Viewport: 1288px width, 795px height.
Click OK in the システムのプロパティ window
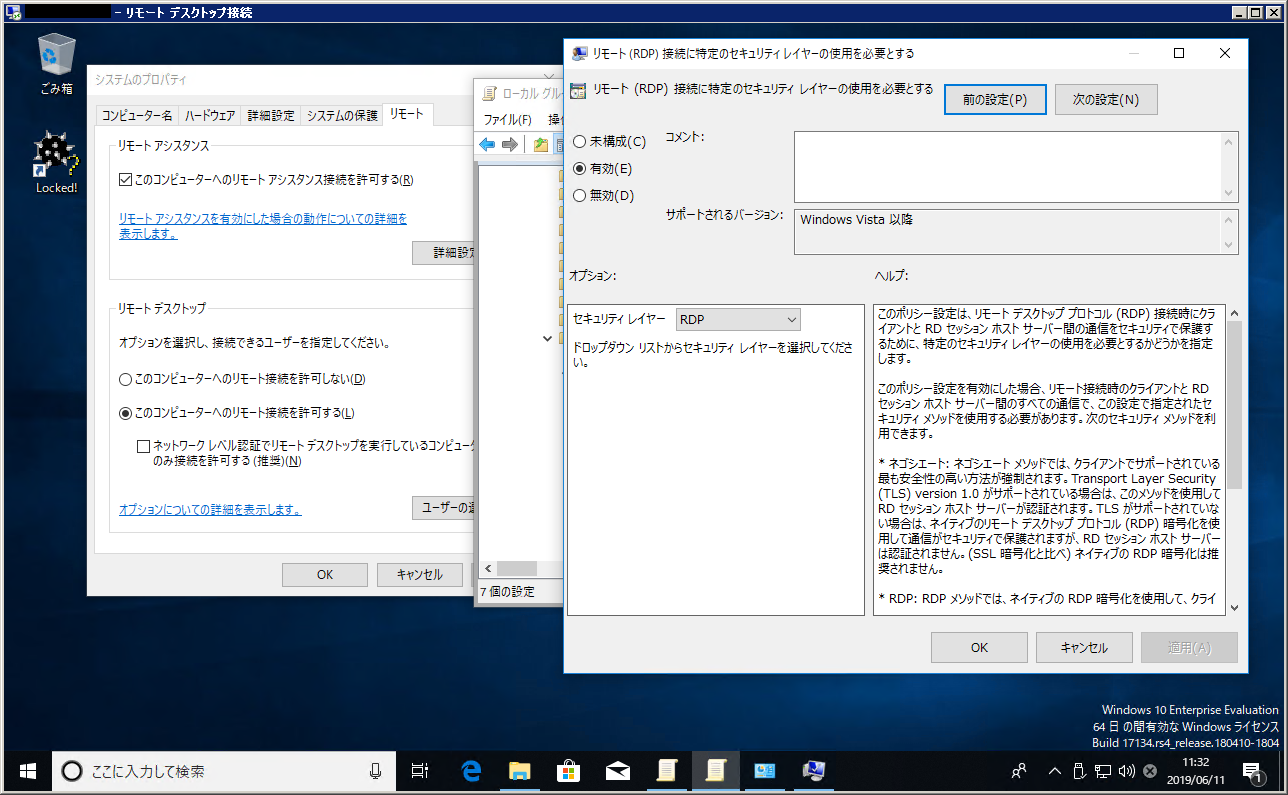[325, 575]
